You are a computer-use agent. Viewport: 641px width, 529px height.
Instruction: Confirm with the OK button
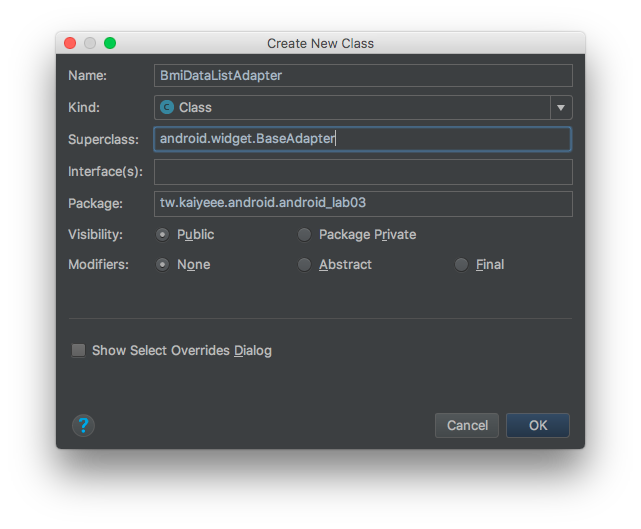pos(538,426)
